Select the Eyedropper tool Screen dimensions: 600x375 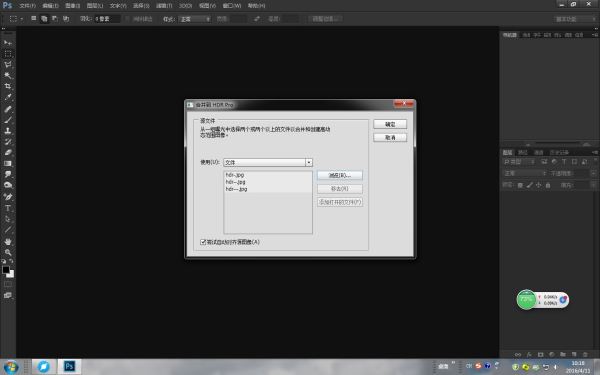tap(8, 98)
